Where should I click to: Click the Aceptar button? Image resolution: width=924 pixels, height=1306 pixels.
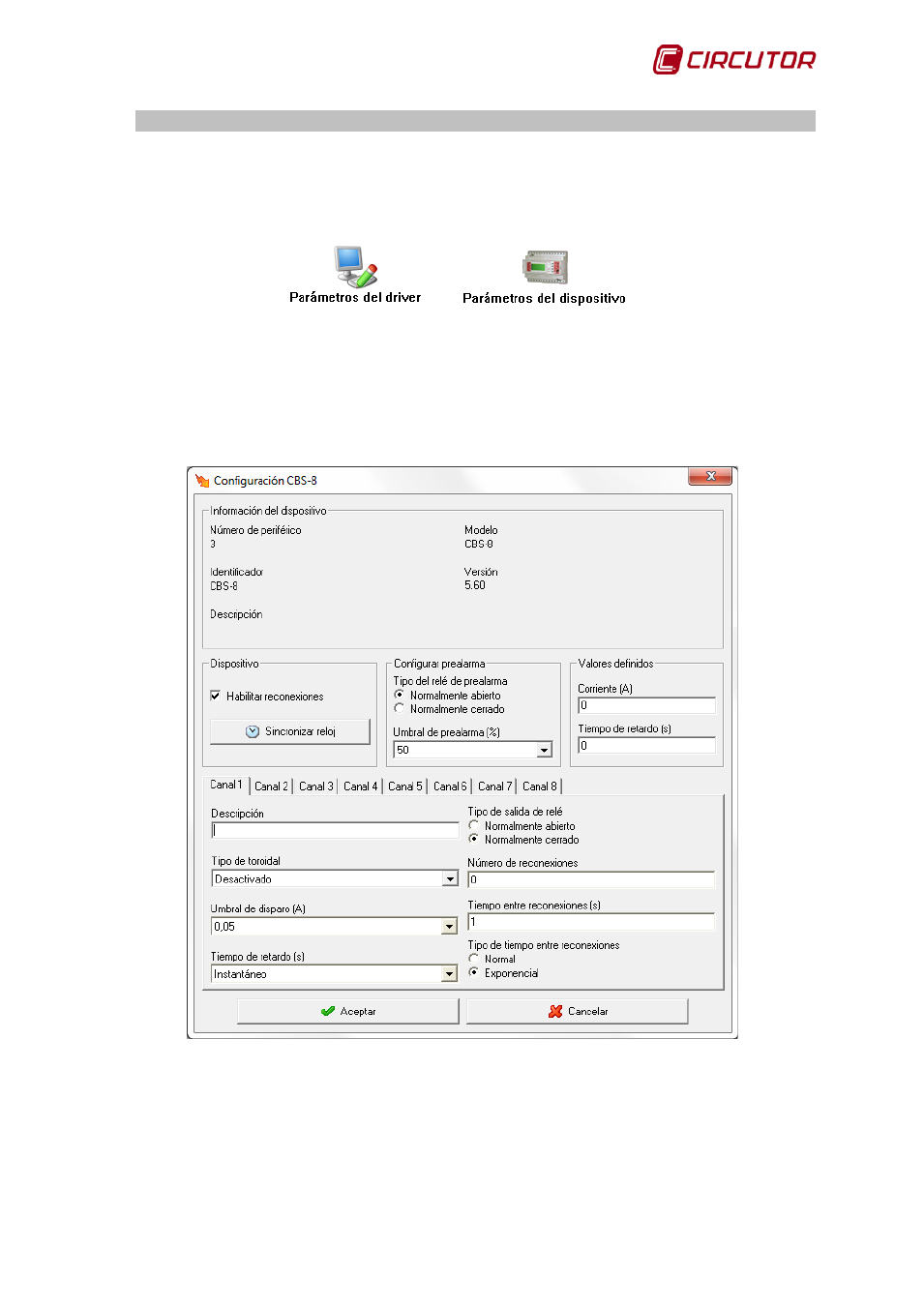[348, 1011]
